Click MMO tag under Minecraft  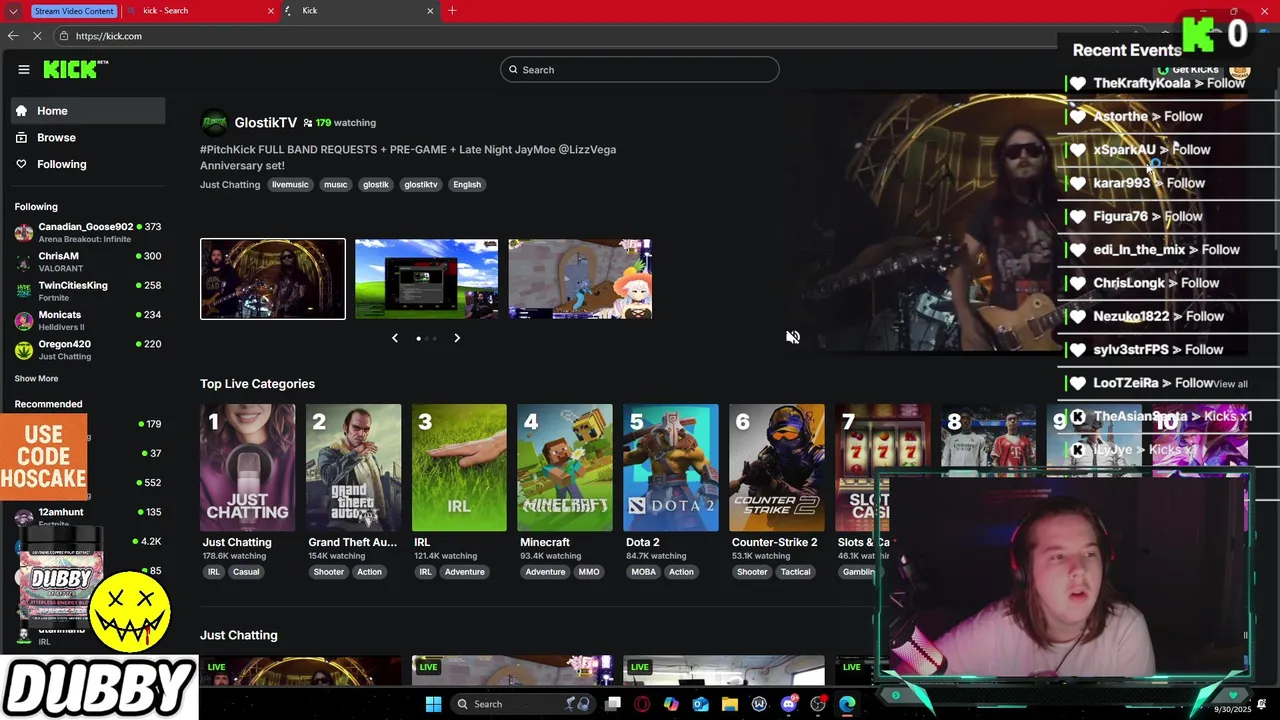tap(589, 572)
